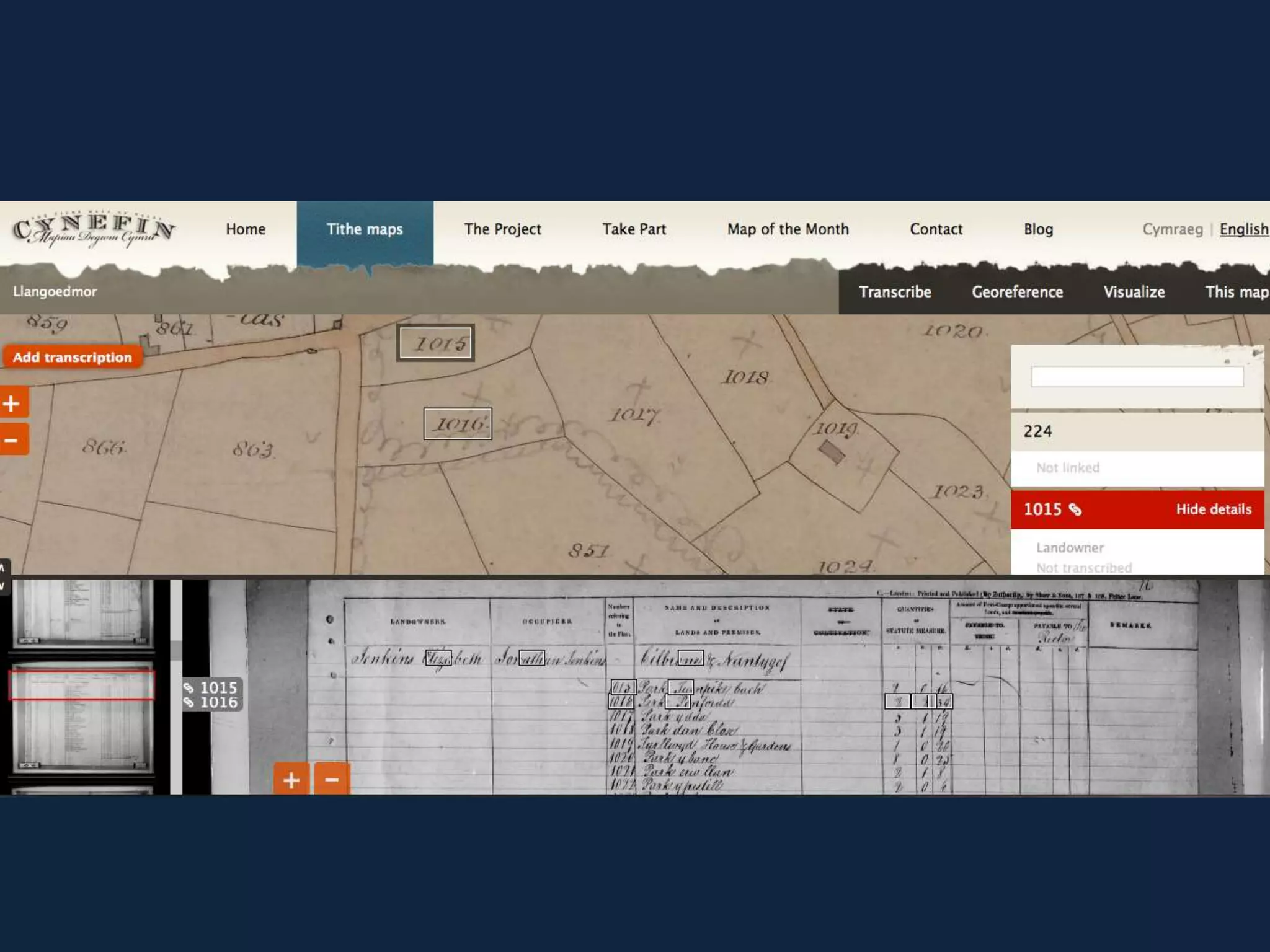Select the first apportionment page thumbnail
Image resolution: width=1270 pixels, height=952 pixels.
click(82, 614)
